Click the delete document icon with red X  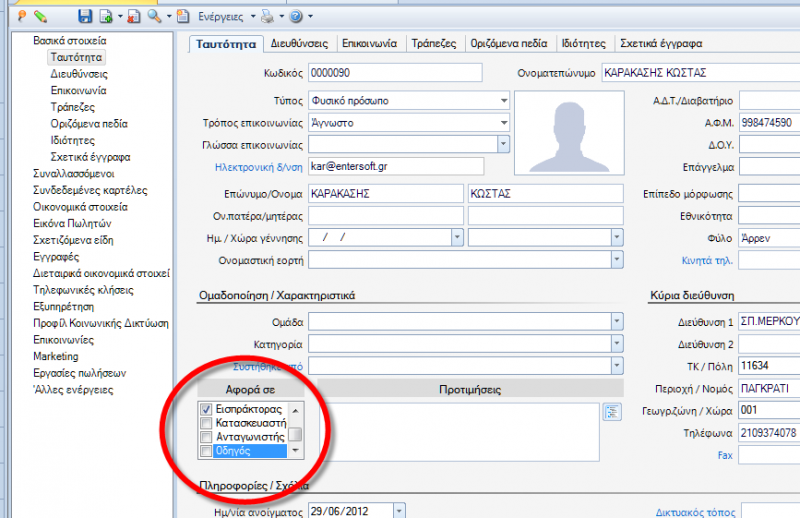(134, 16)
